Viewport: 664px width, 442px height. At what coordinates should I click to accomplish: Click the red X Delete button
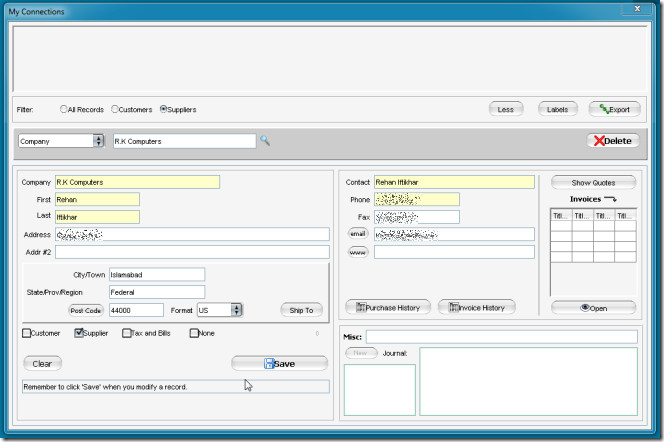pyautogui.click(x=613, y=141)
